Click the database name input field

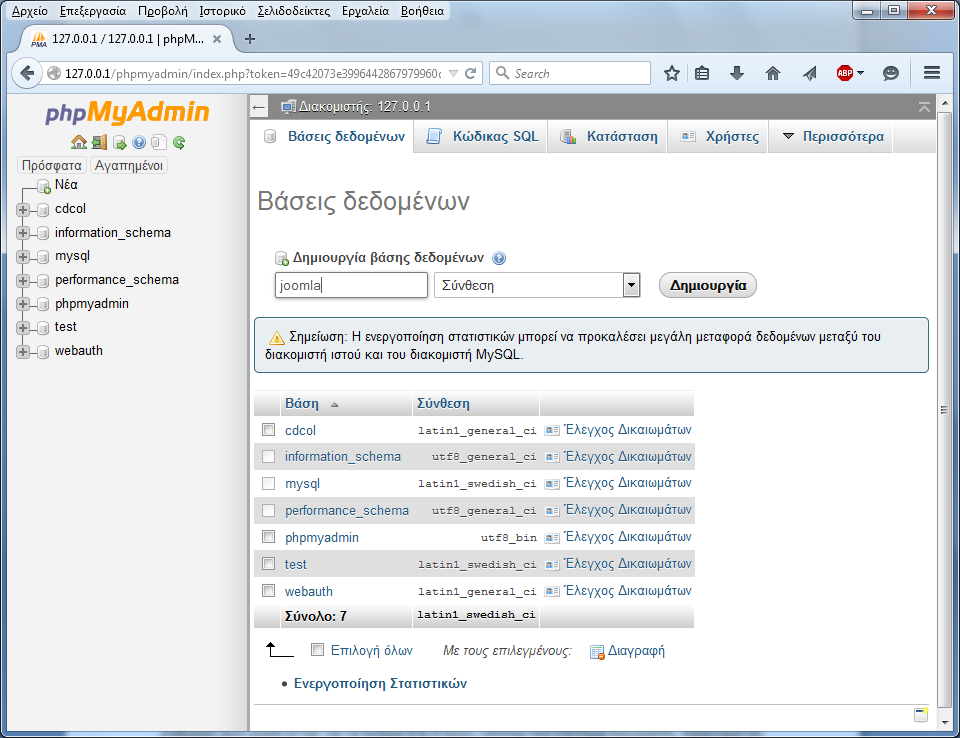(x=351, y=285)
